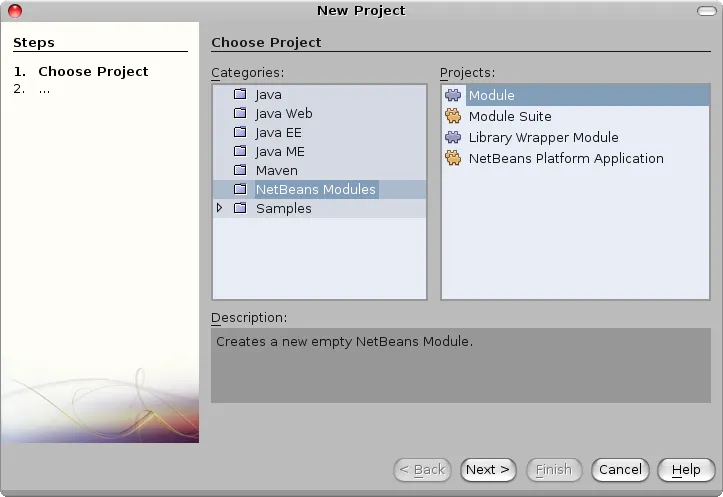This screenshot has height=497, width=723.
Task: Click the Next > button
Action: click(488, 469)
